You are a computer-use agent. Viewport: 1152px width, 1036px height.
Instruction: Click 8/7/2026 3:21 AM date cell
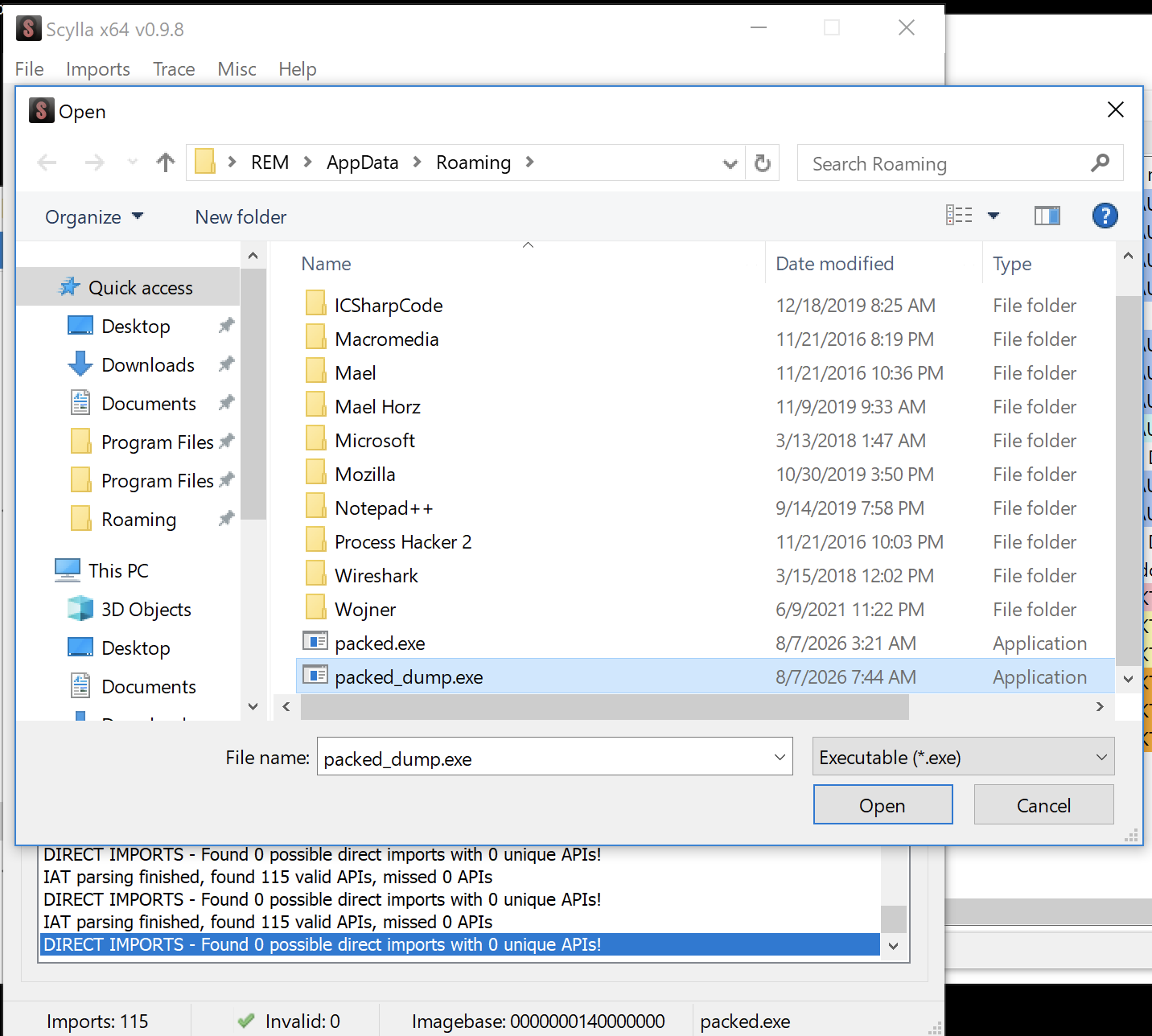pos(845,643)
